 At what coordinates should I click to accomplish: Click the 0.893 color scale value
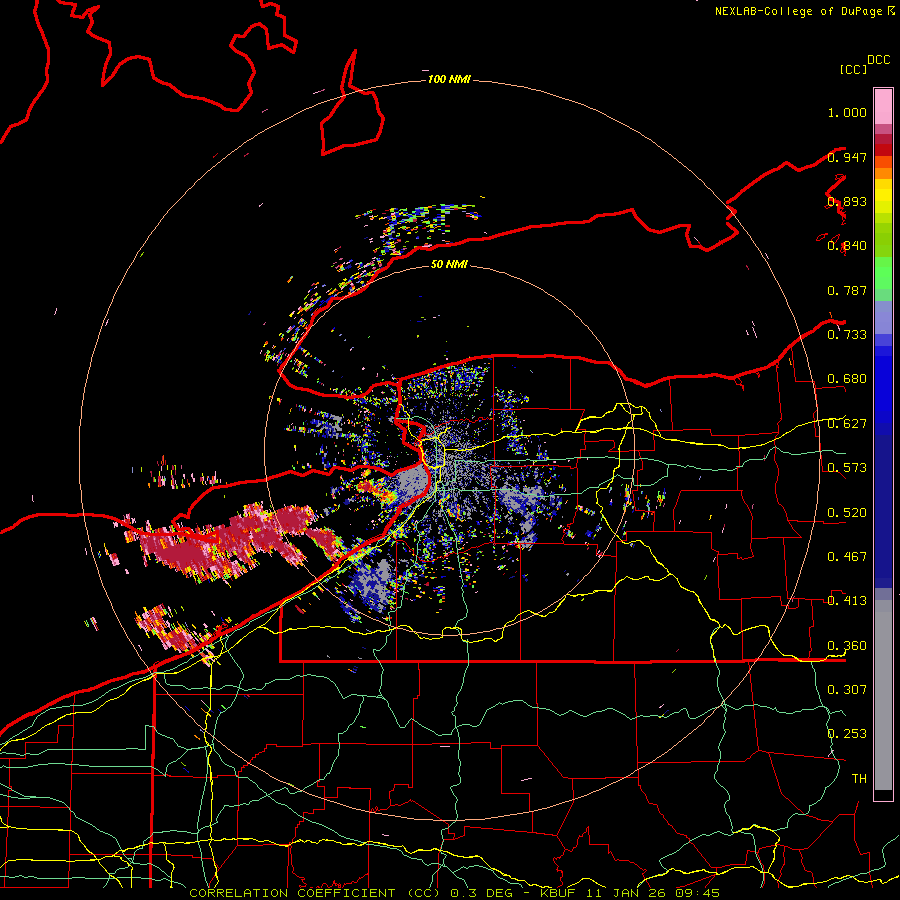click(x=847, y=201)
